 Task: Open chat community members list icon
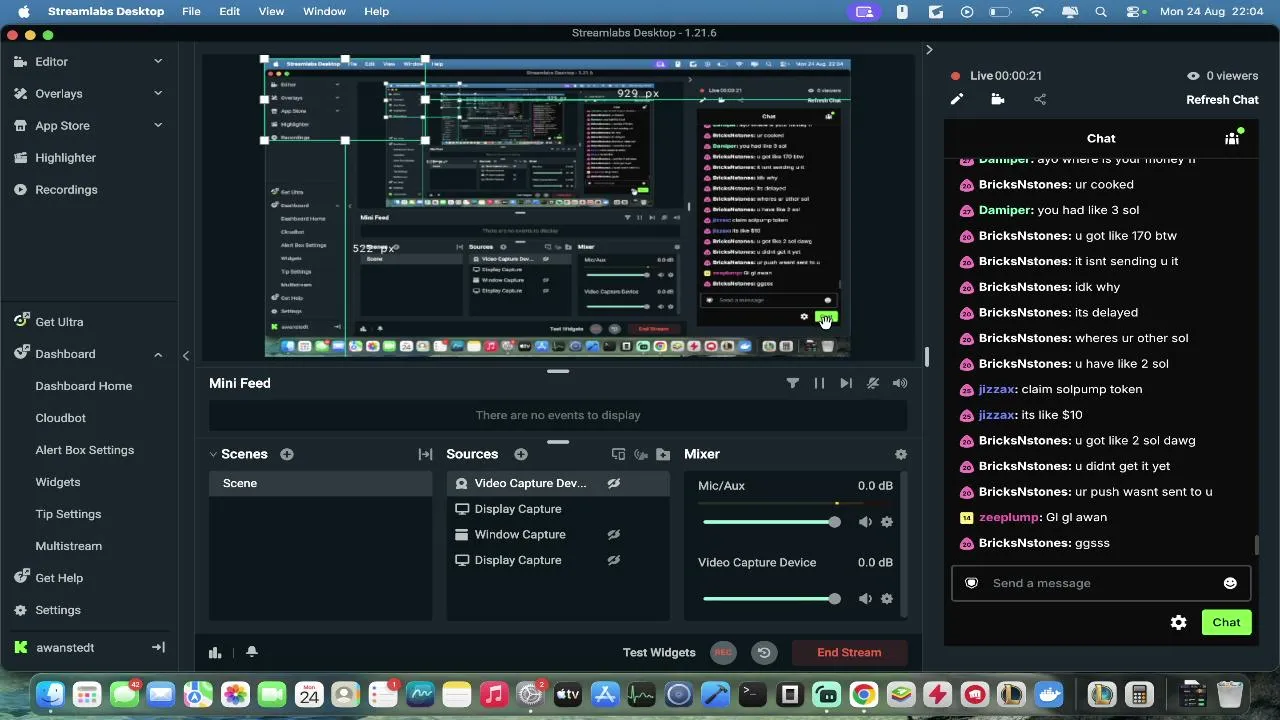point(1233,138)
